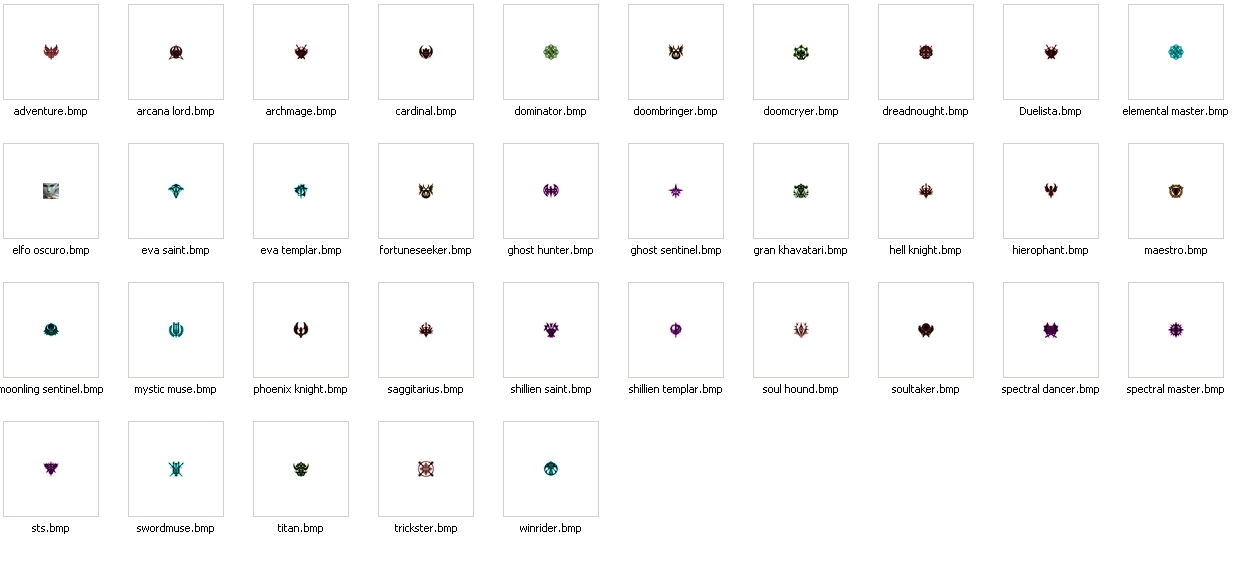Click the shillien templar.bmp icon
This screenshot has height=569, width=1259.
pos(676,330)
